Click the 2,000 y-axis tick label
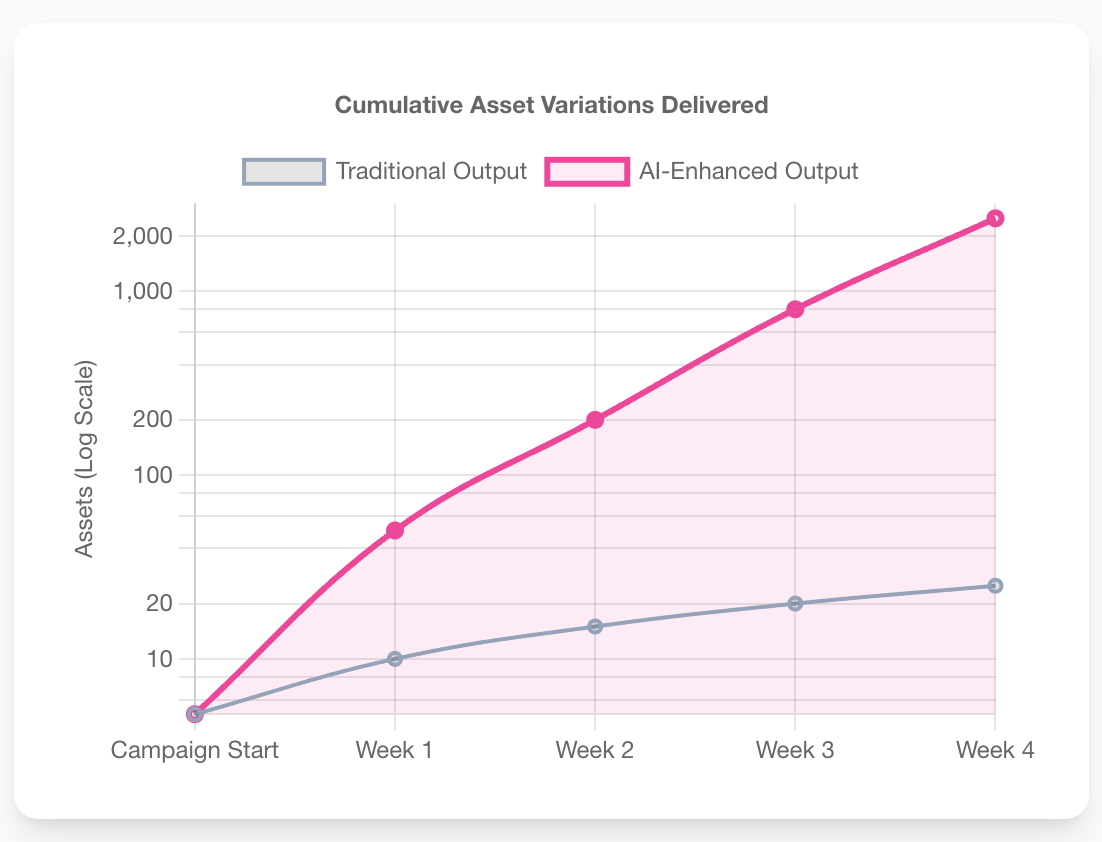 click(x=146, y=237)
